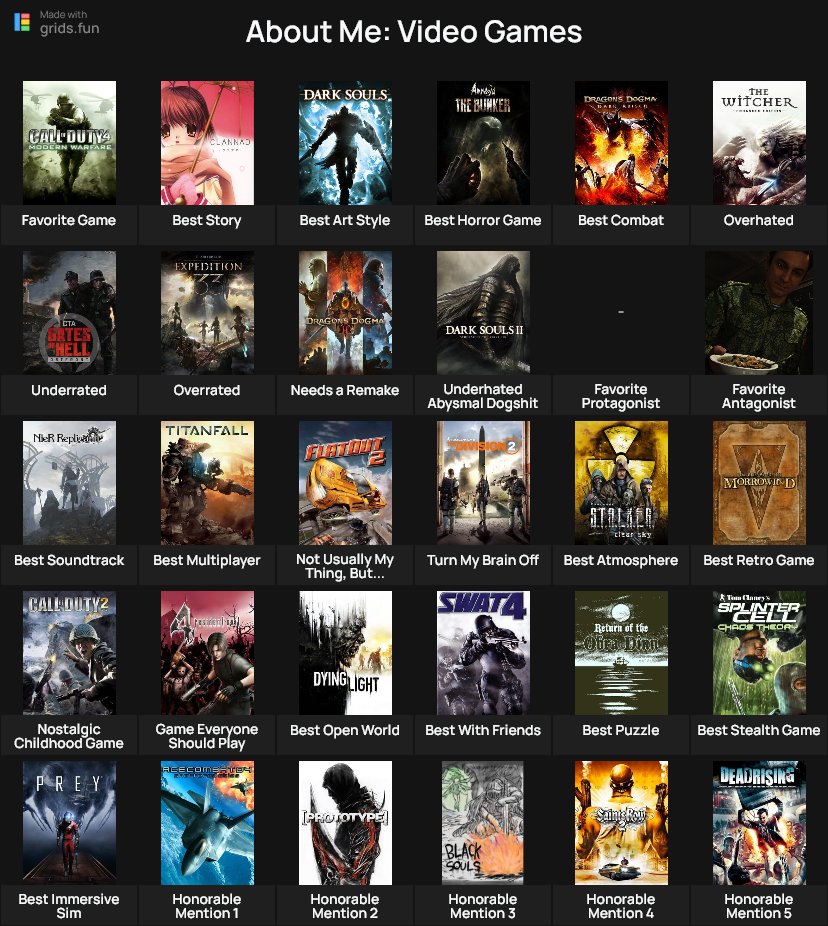Image resolution: width=828 pixels, height=926 pixels.
Task: Select the Best Horror Game label
Action: tap(483, 220)
